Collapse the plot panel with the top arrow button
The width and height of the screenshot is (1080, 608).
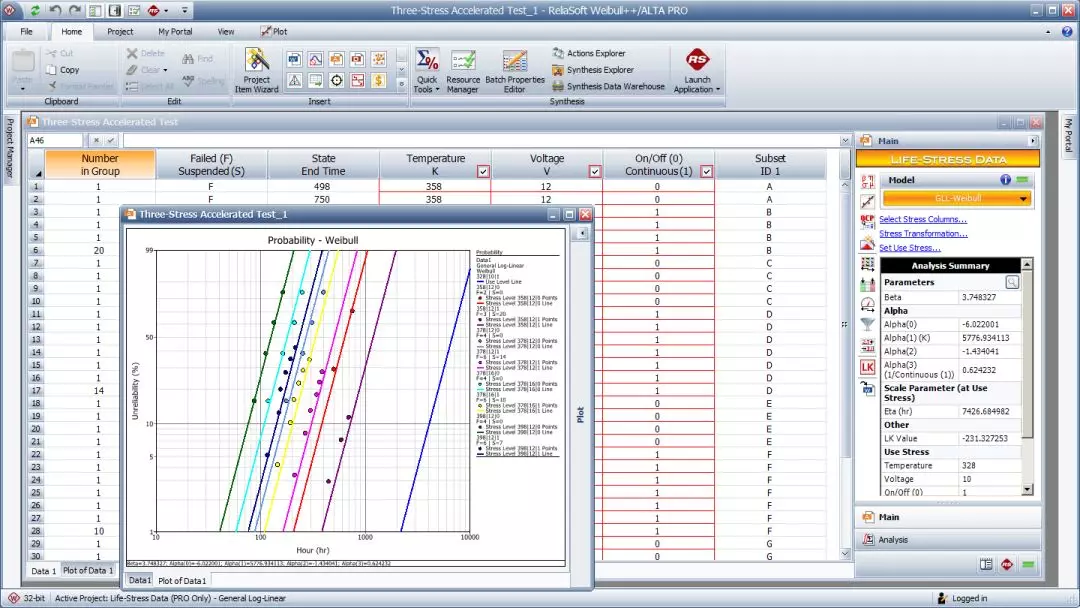tap(582, 233)
